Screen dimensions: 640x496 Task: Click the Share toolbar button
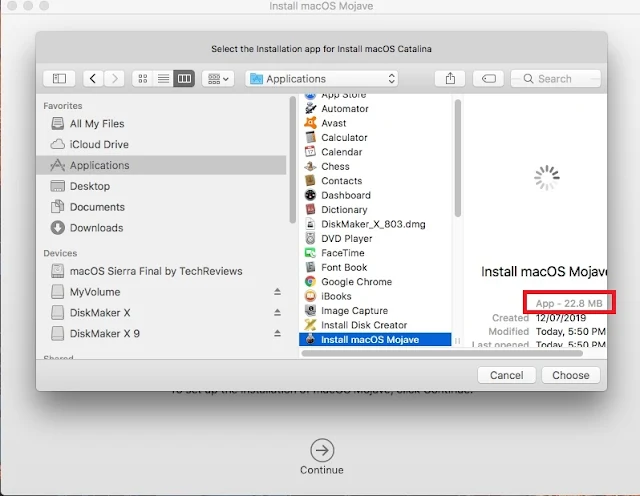point(450,78)
